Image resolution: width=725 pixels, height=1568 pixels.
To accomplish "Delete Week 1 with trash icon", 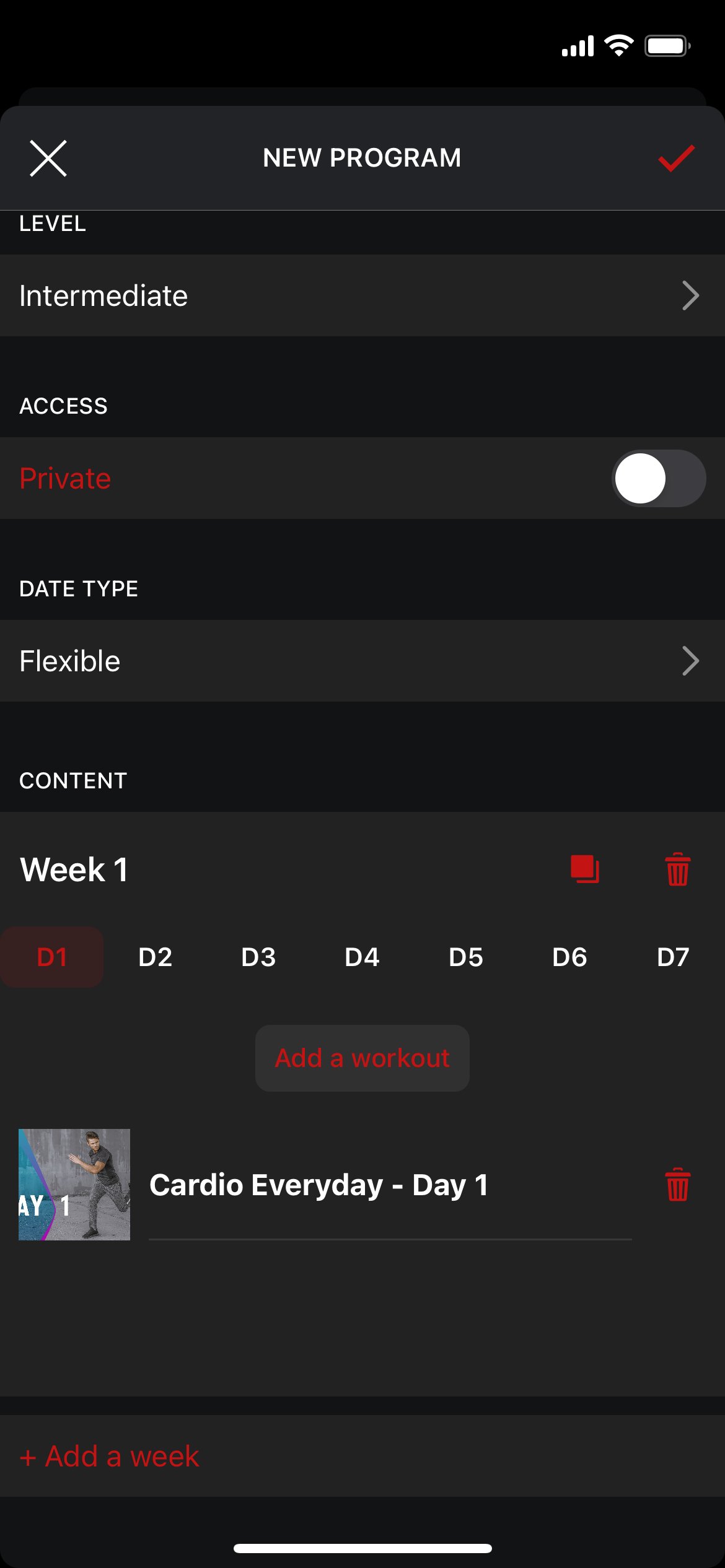I will coord(677,869).
